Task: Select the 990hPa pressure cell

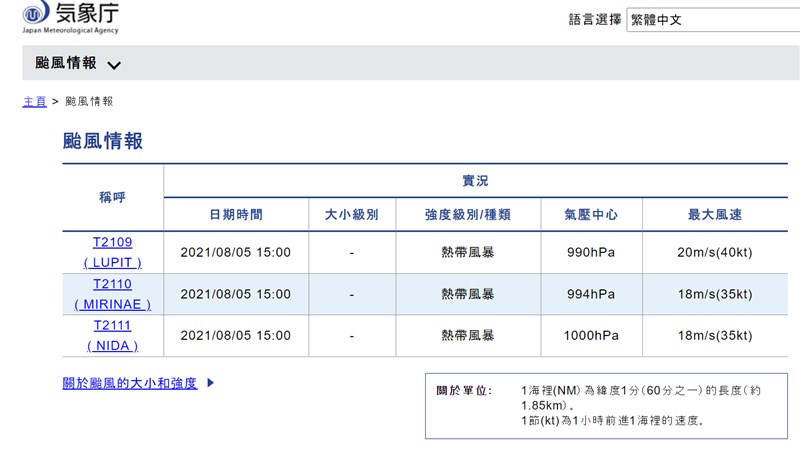Action: (590, 252)
